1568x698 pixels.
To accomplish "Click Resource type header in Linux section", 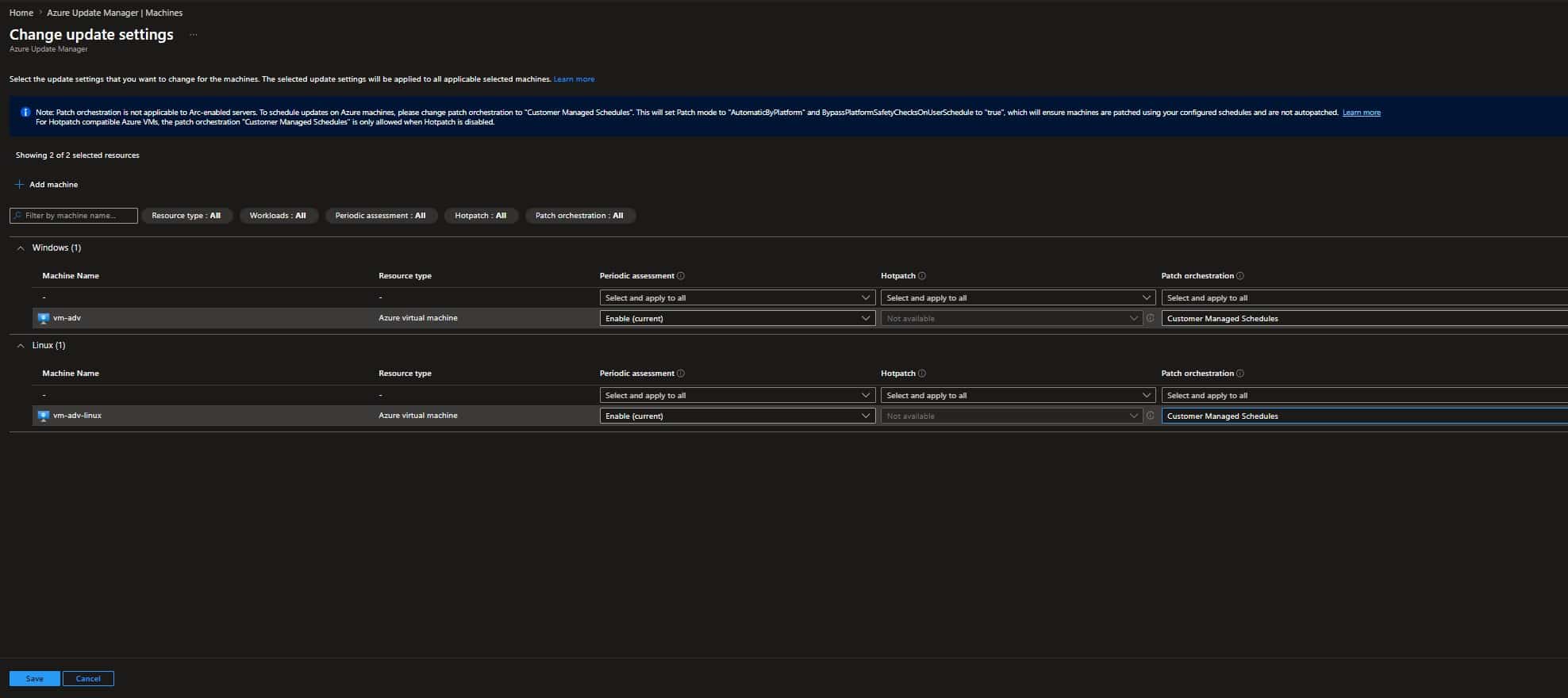I will [x=405, y=374].
